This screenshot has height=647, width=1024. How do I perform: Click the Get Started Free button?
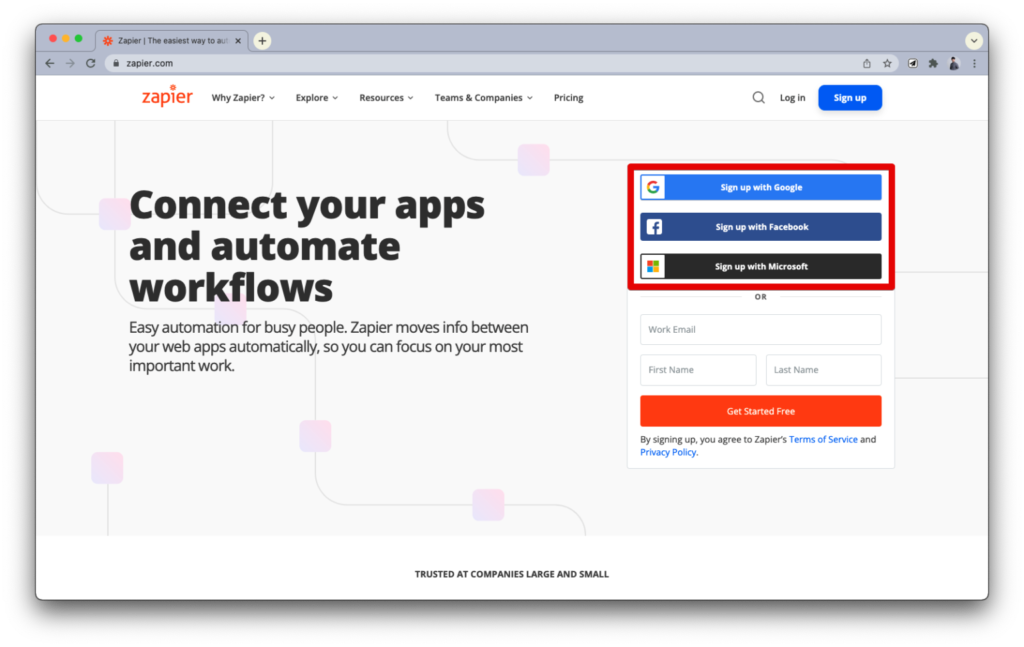tap(761, 411)
